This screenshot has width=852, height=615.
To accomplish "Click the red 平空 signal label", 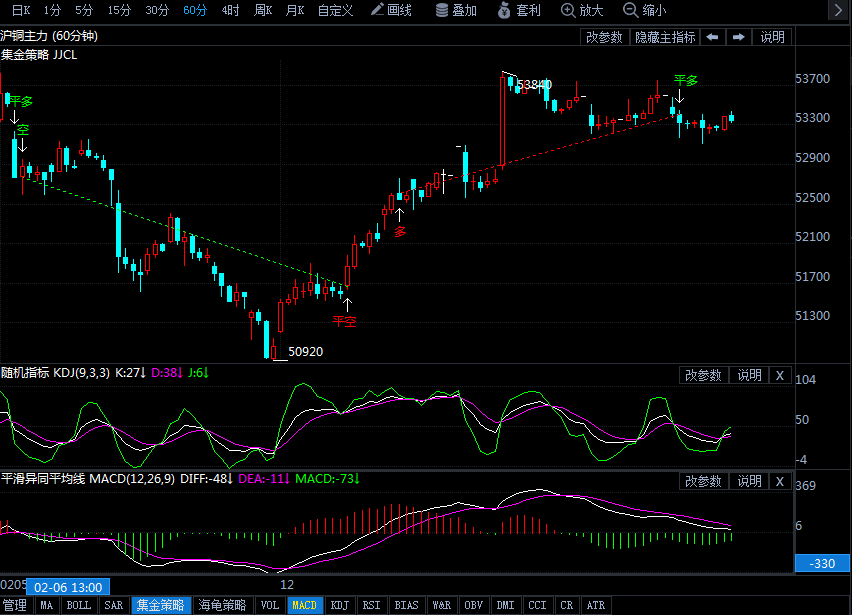I will click(x=344, y=322).
